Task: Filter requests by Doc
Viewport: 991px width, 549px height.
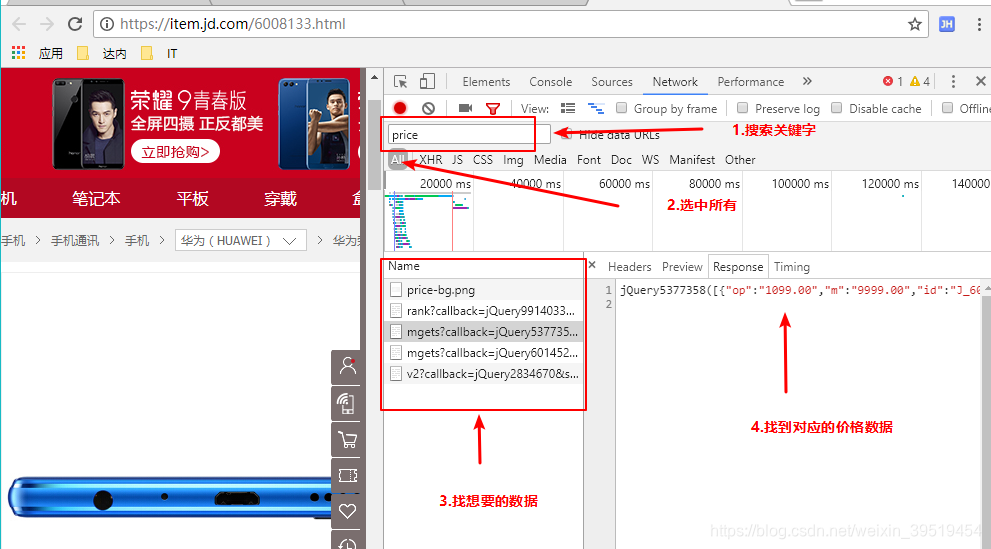Action: pyautogui.click(x=621, y=160)
